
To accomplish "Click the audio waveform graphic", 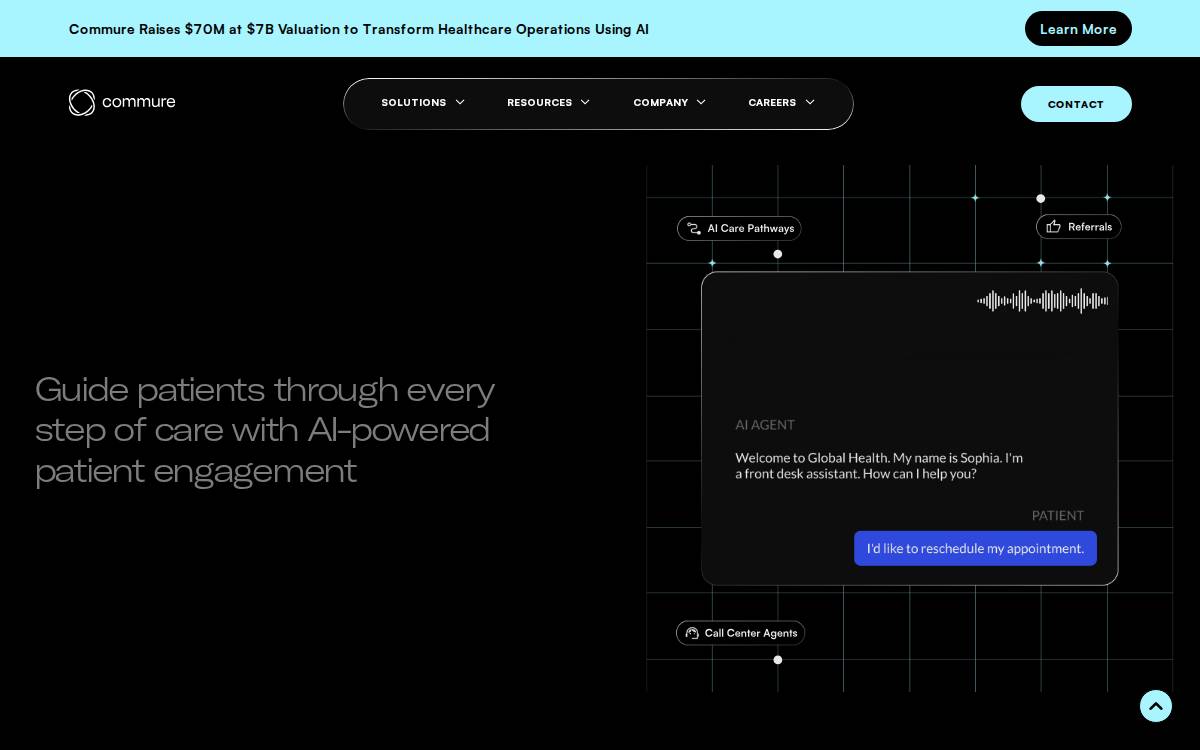I will click(1043, 301).
